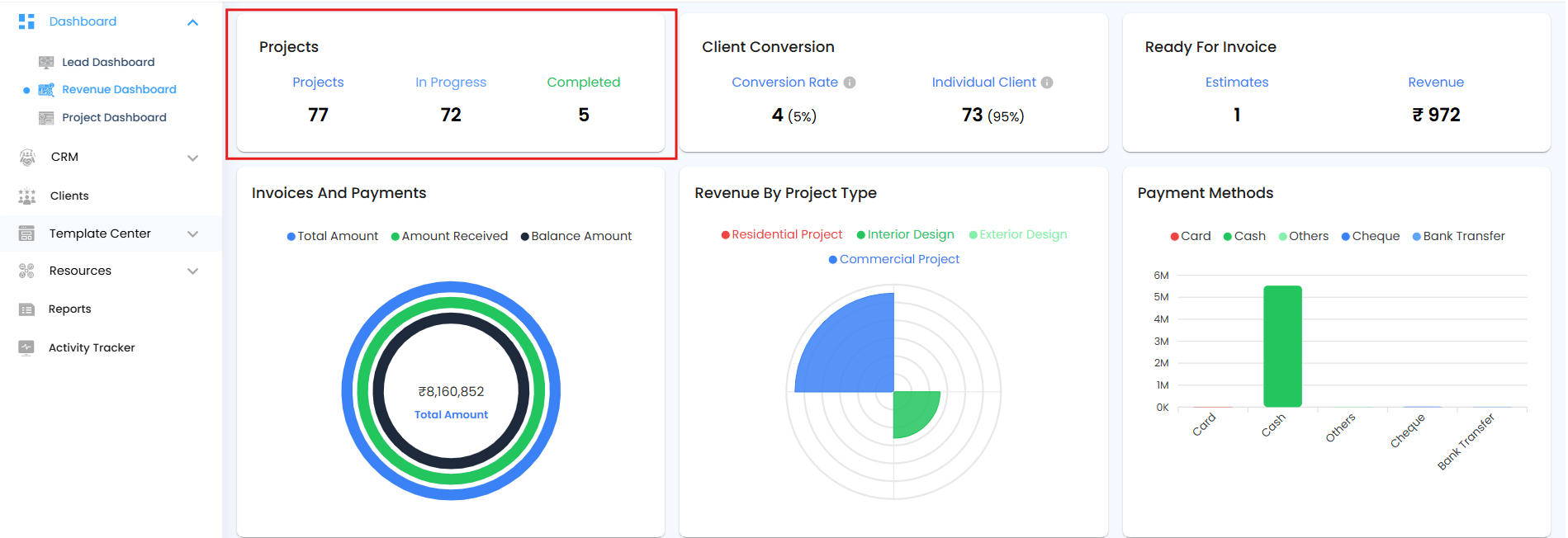Click the Revenue label in Ready For Invoice
Viewport: 1568px width, 538px height.
pyautogui.click(x=1436, y=83)
